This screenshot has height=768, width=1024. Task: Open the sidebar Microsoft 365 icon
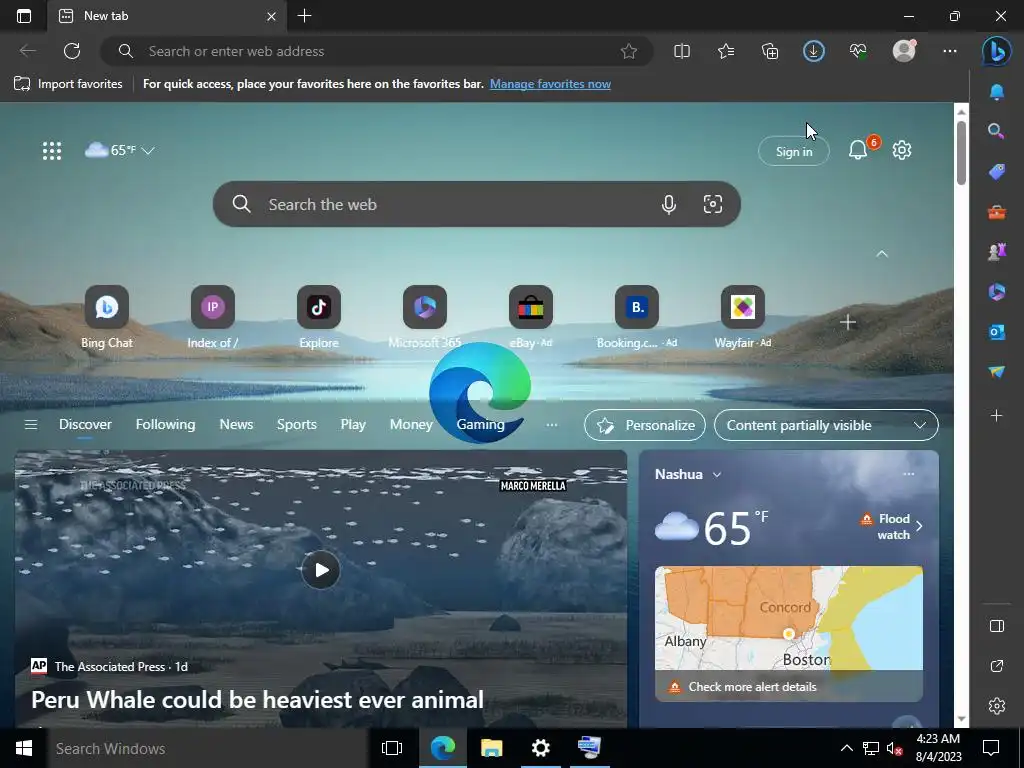tap(997, 292)
